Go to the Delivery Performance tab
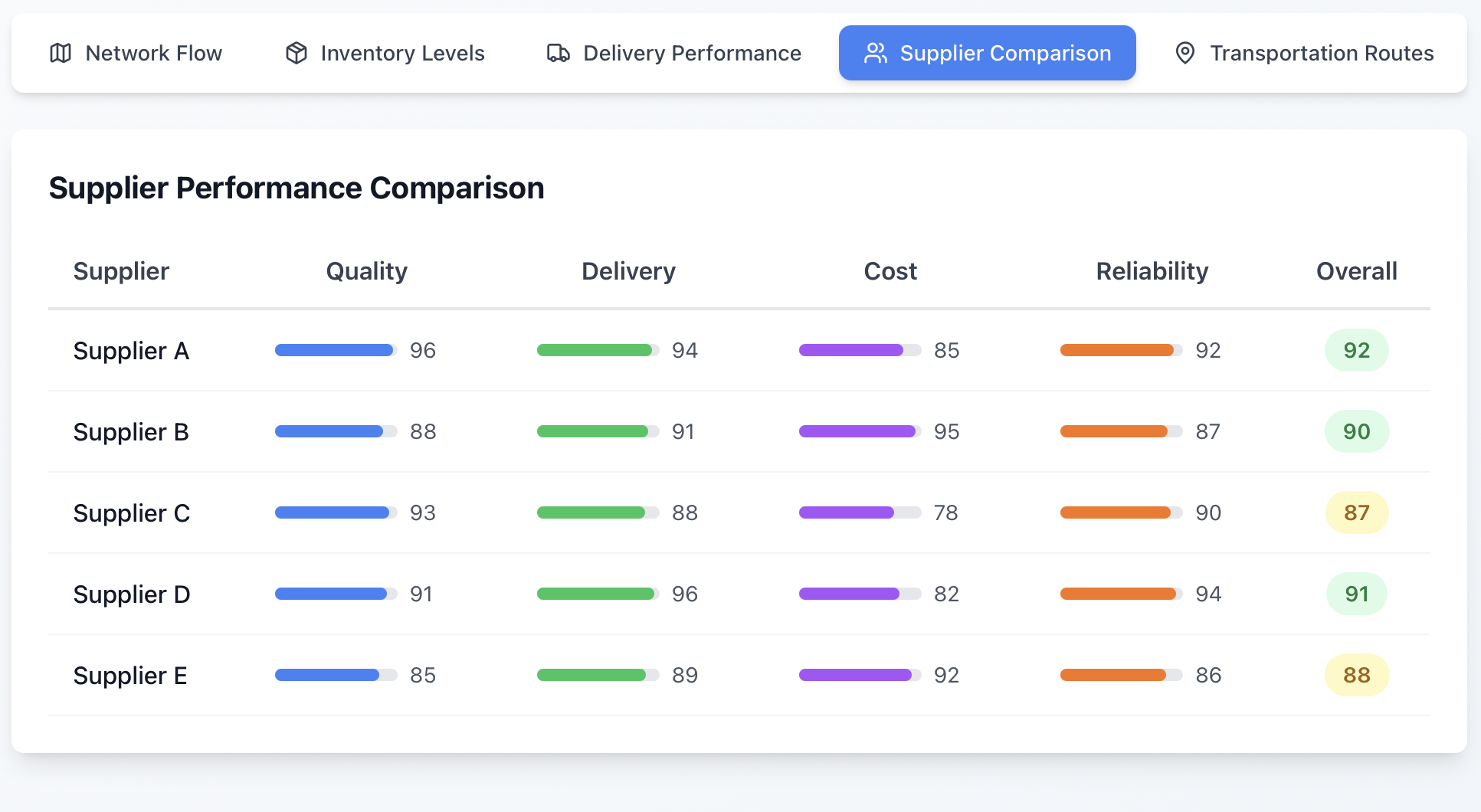The width and height of the screenshot is (1481, 812). point(673,53)
